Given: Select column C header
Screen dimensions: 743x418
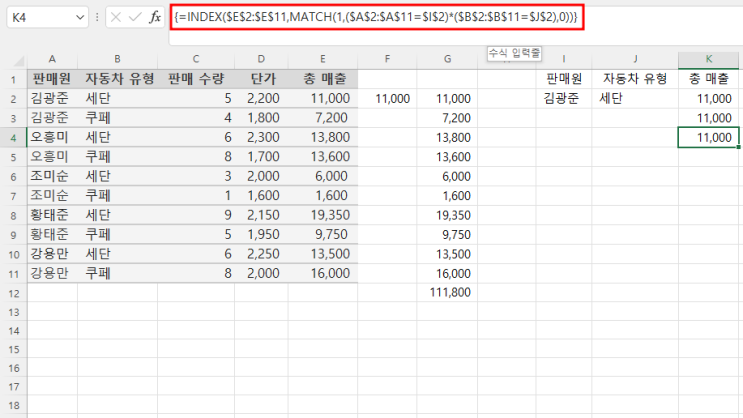Looking at the screenshot, I should click(x=196, y=59).
